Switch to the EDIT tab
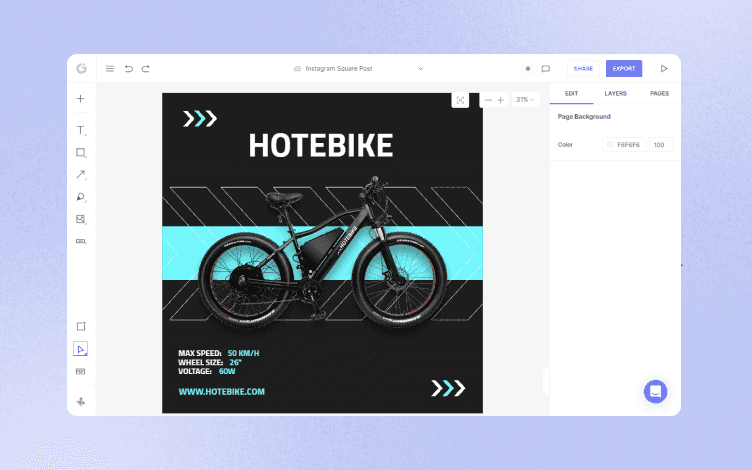Screen dimensions: 752x470 click(x=571, y=94)
